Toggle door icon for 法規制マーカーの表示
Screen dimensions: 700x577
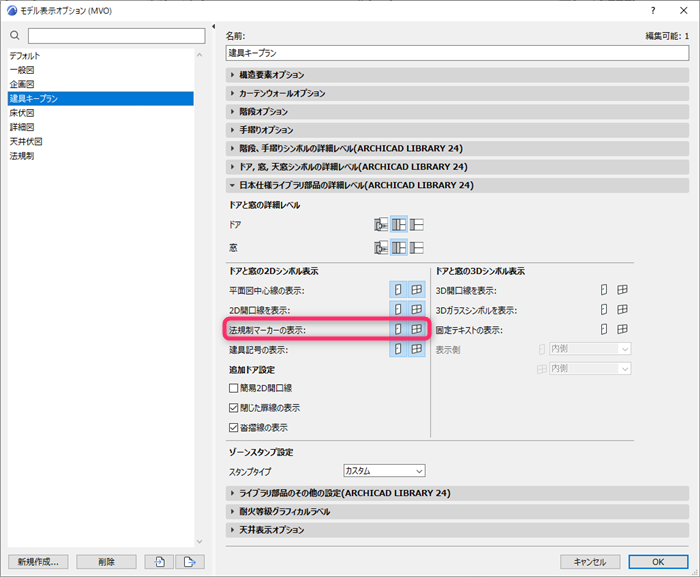pyautogui.click(x=398, y=330)
